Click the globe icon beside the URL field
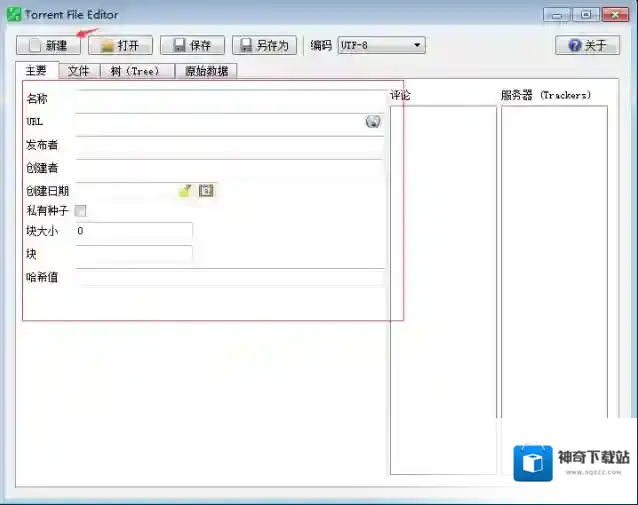The image size is (638, 505). [373, 122]
